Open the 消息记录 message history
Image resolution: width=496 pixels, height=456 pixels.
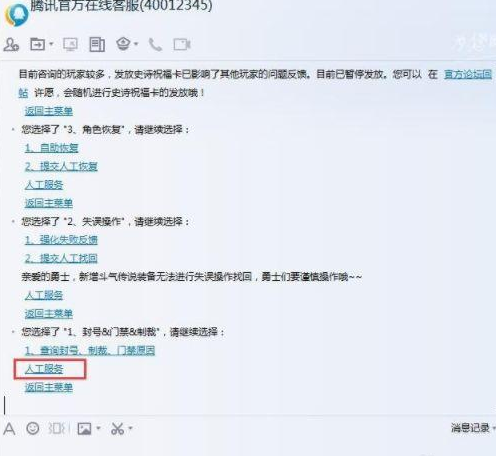tap(470, 428)
